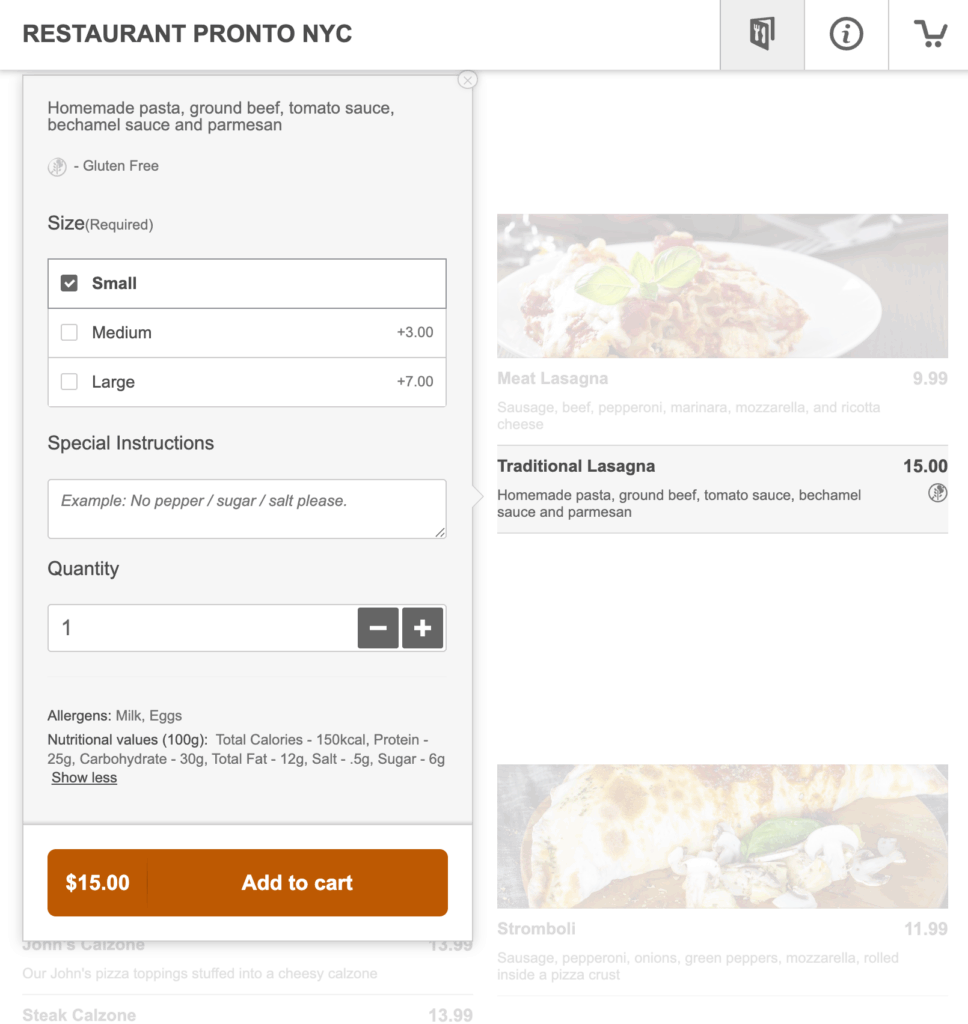968x1024 pixels.
Task: Select the Medium size option
Action: coord(69,333)
